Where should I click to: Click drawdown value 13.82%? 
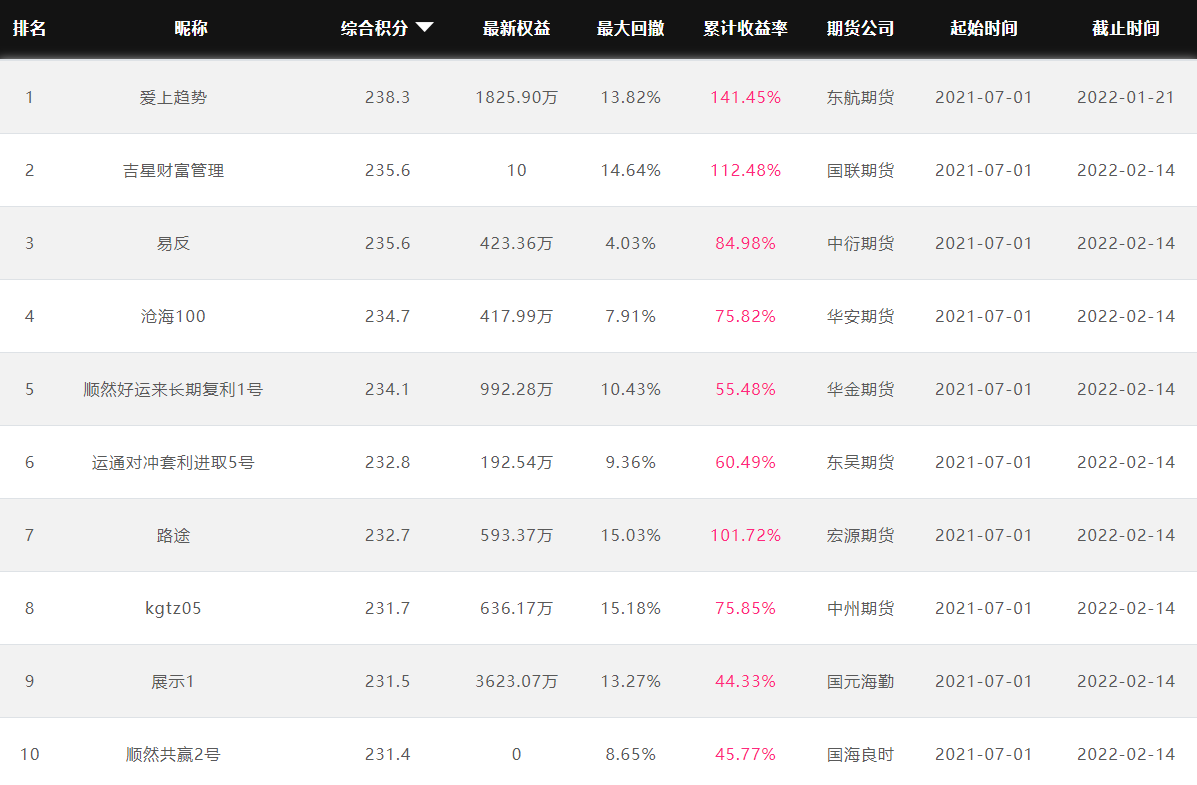[x=631, y=98]
